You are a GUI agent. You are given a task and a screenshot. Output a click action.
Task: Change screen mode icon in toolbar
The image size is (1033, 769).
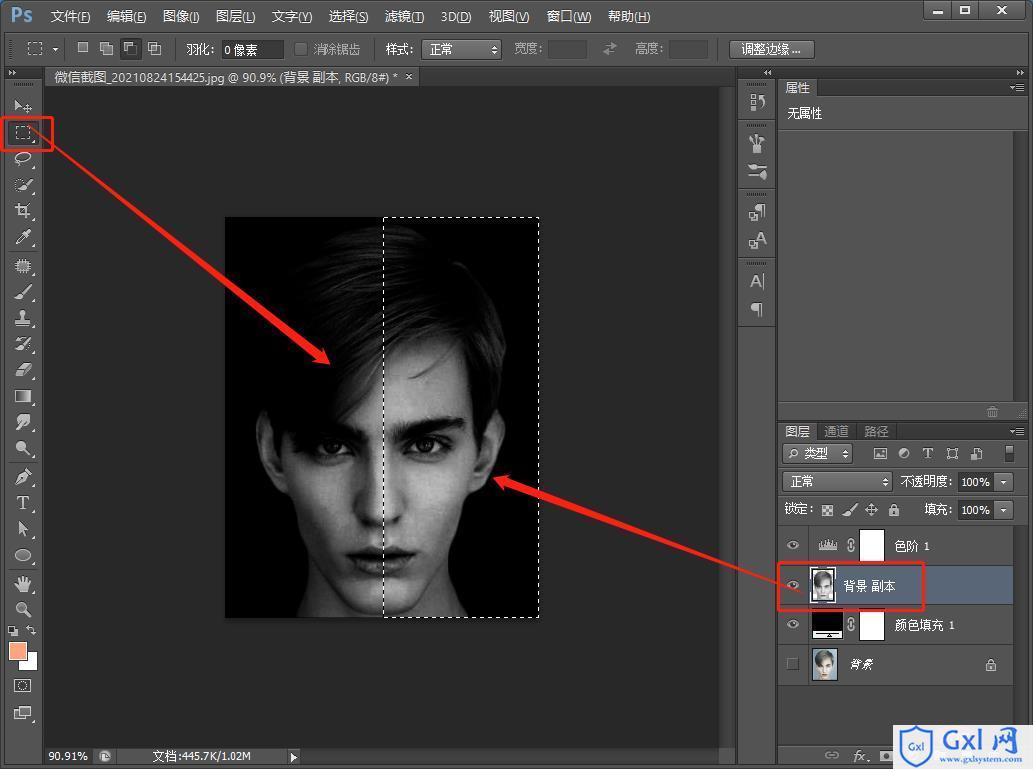pyautogui.click(x=22, y=713)
